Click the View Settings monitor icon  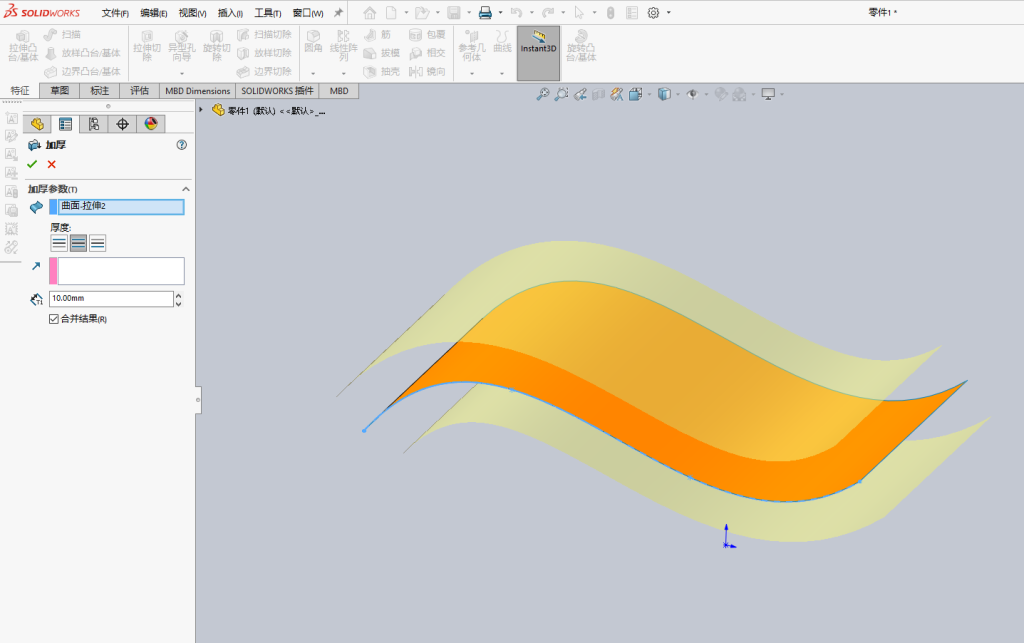click(768, 95)
